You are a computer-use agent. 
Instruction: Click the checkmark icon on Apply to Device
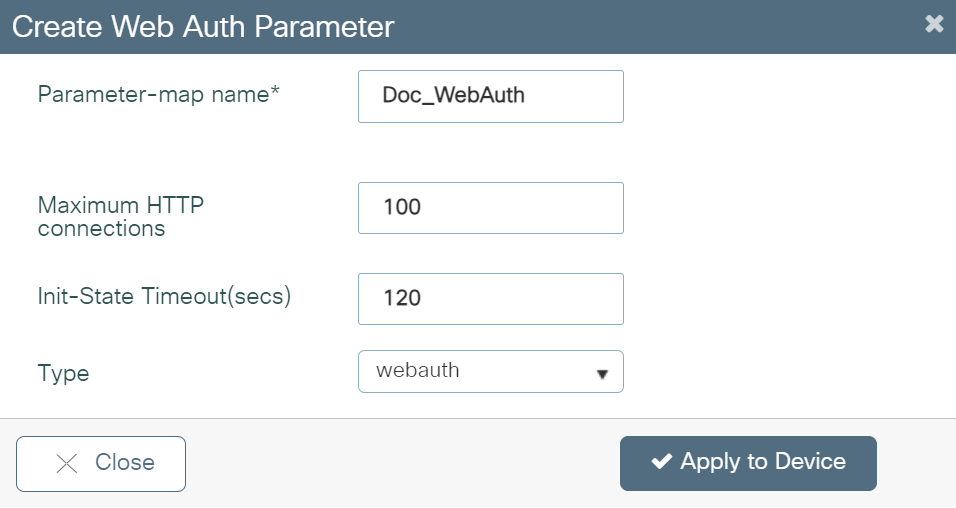pyautogui.click(x=661, y=462)
